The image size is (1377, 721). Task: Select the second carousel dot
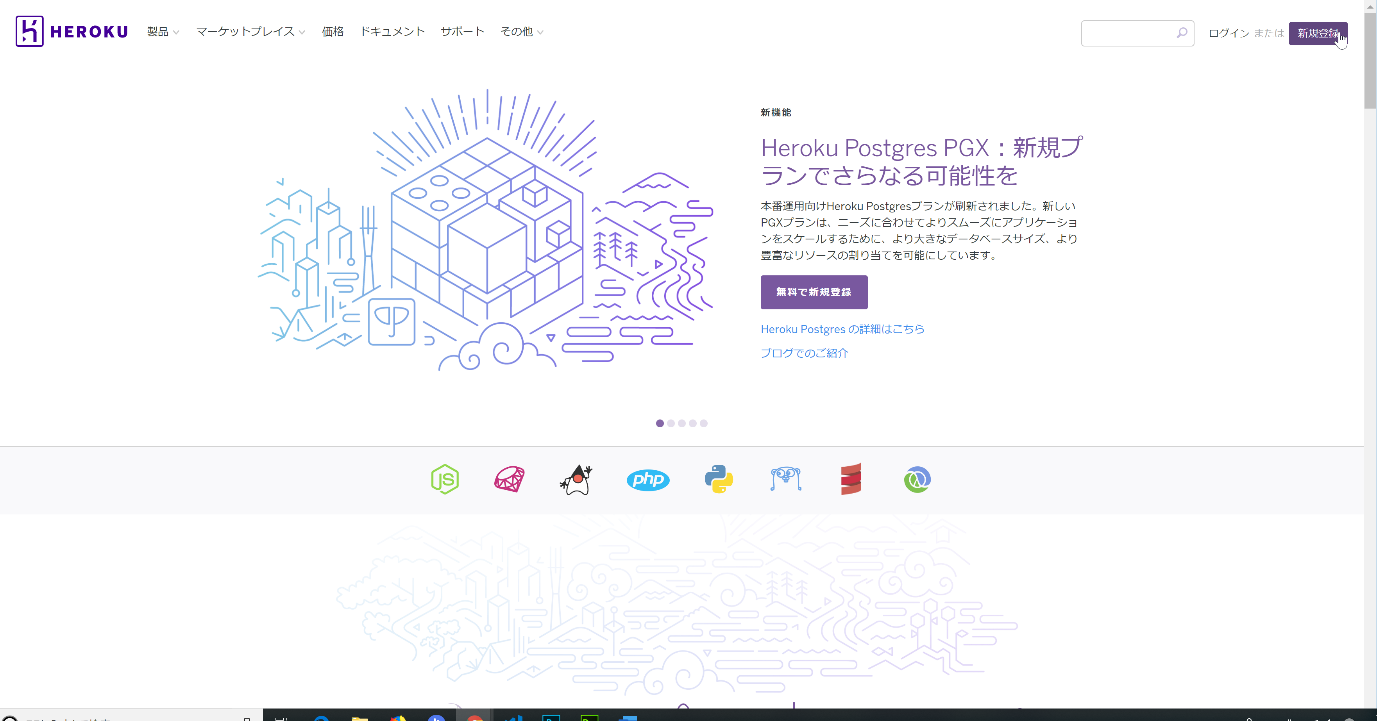(x=671, y=423)
